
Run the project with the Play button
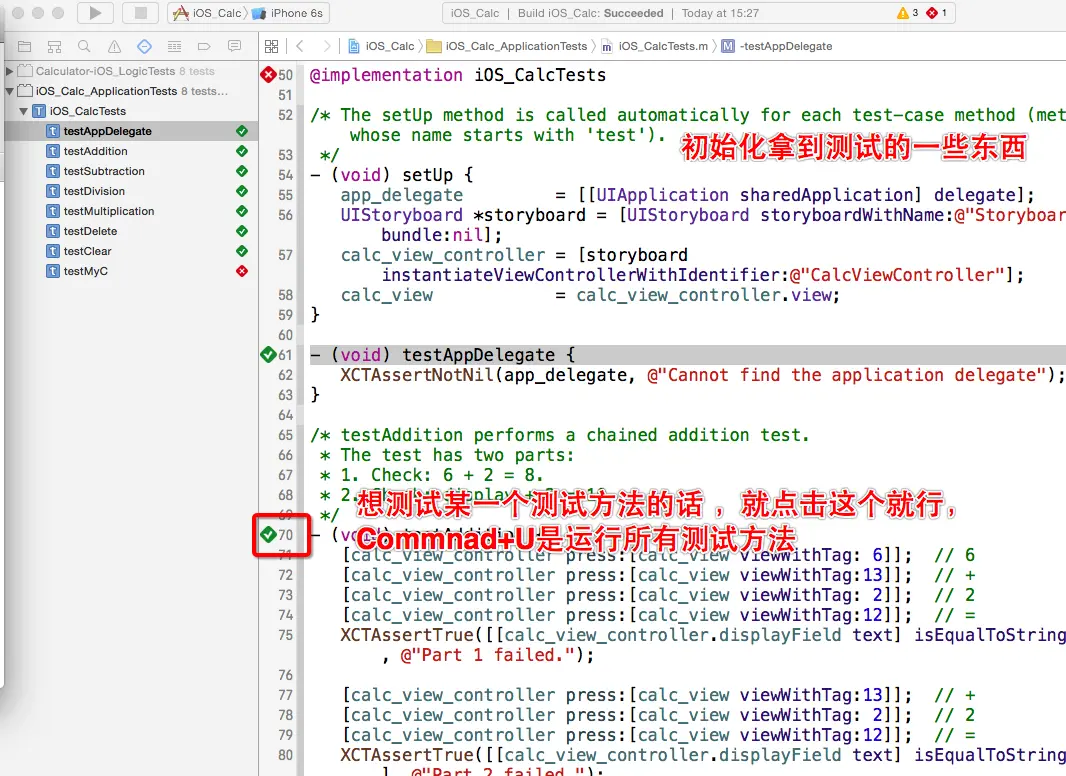[95, 13]
